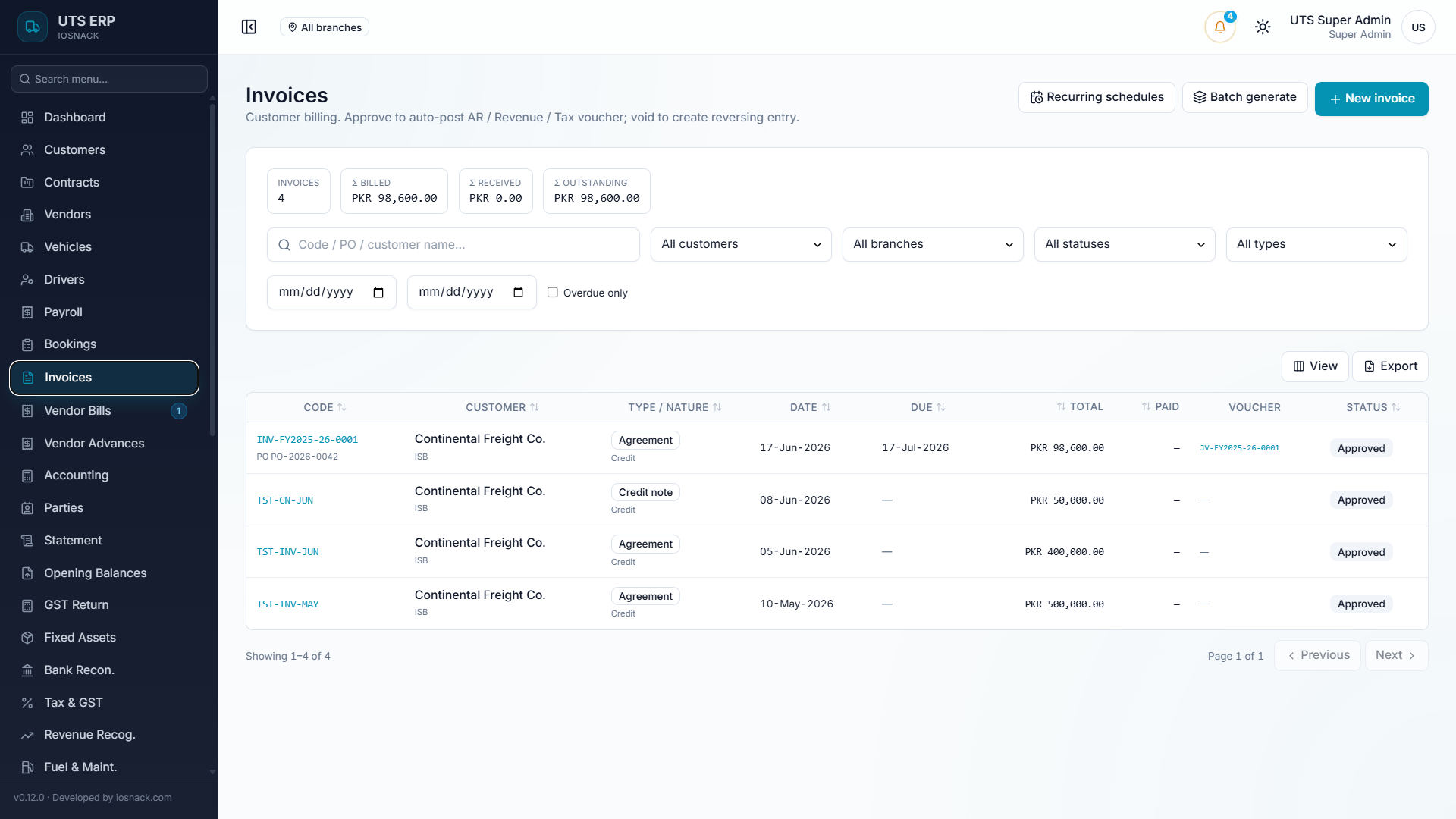
Task: Open the View columns menu
Action: pos(1315,366)
